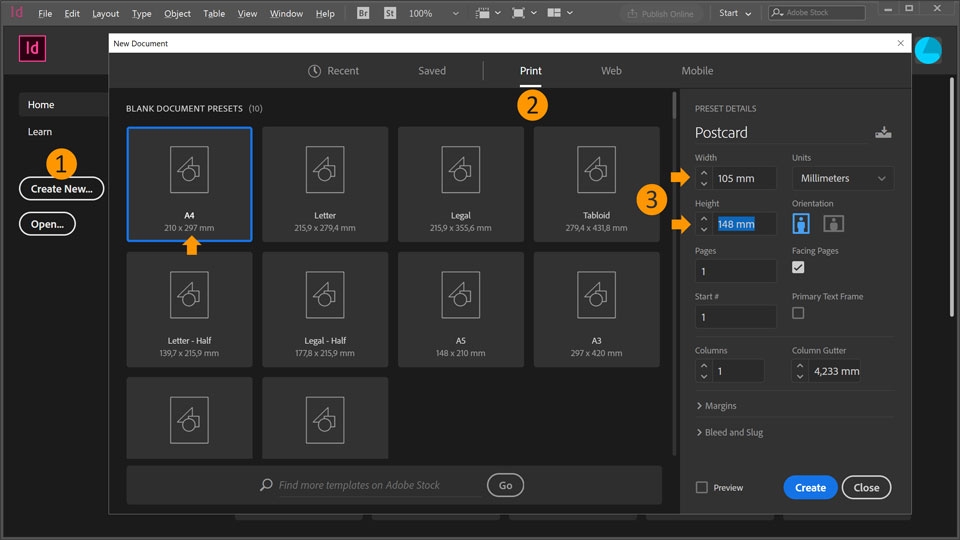Switch to the Web tab
The image size is (960, 540).
click(x=611, y=71)
